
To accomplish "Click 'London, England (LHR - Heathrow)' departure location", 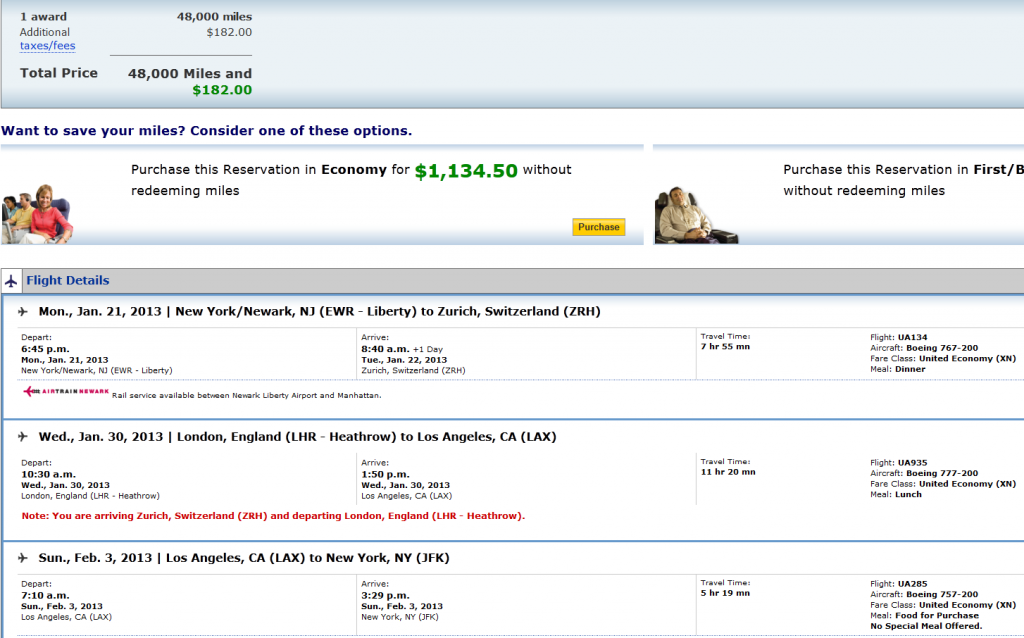I will [90, 496].
